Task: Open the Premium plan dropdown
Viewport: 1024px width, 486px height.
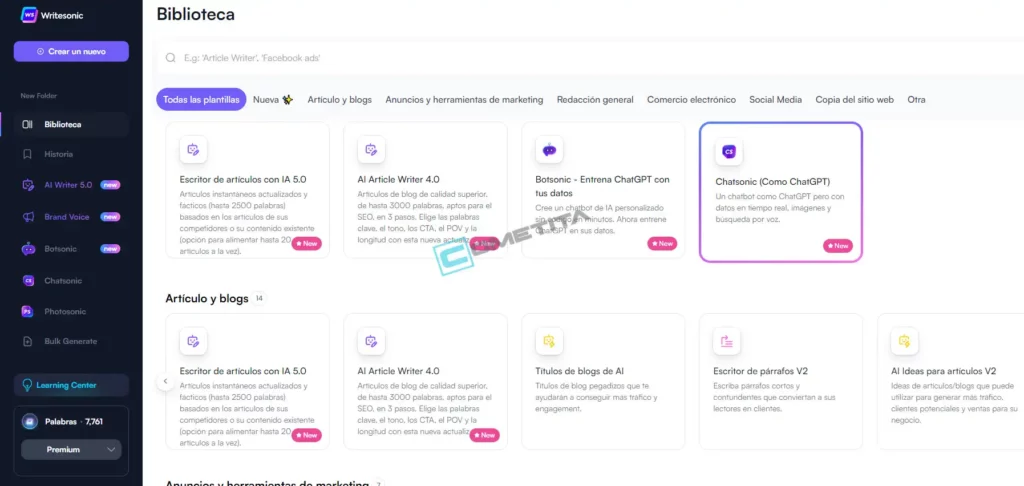Action: [x=71, y=449]
